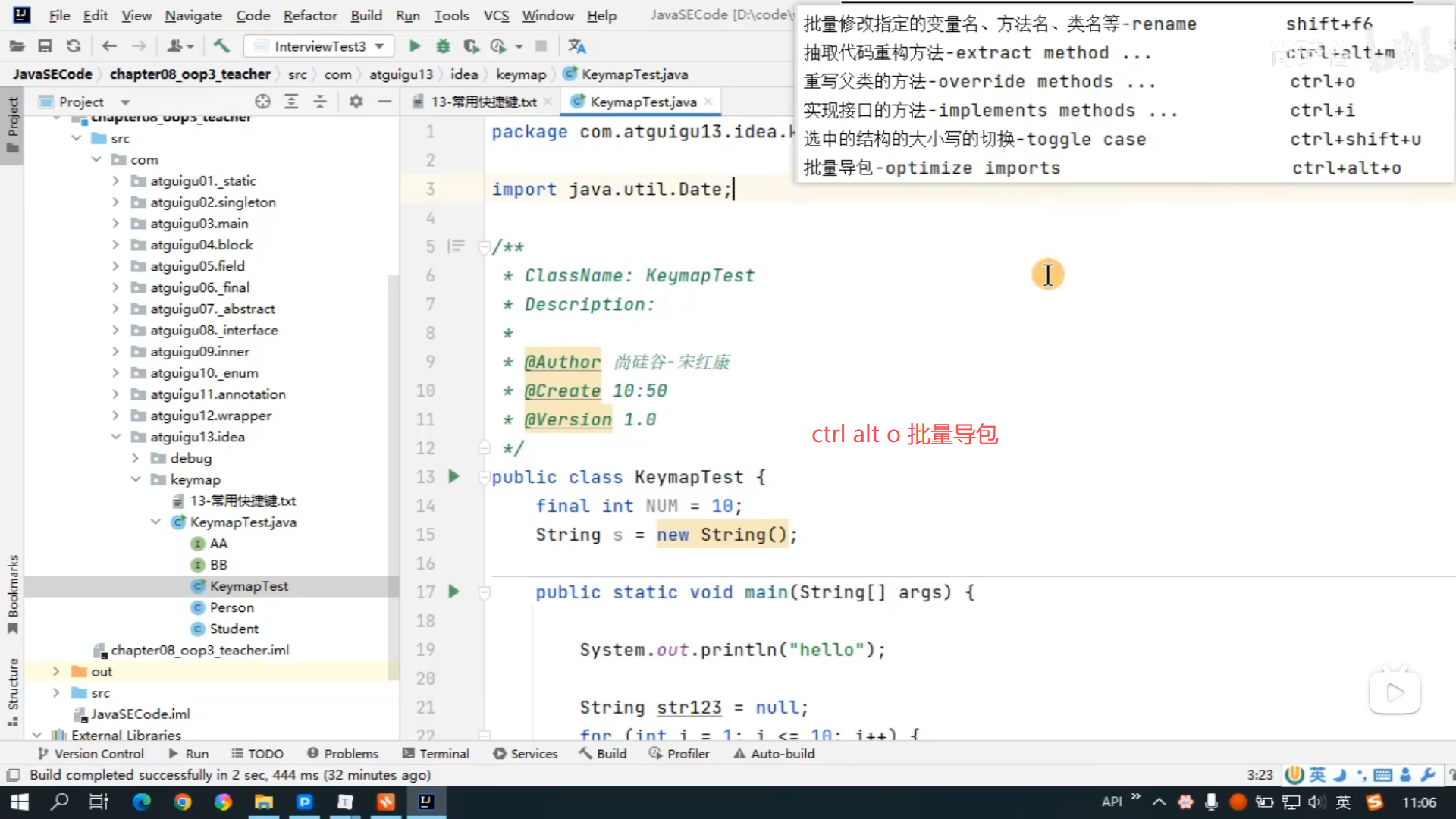Toggle the Bookmarks side panel
The height and width of the screenshot is (819, 1456).
12,595
